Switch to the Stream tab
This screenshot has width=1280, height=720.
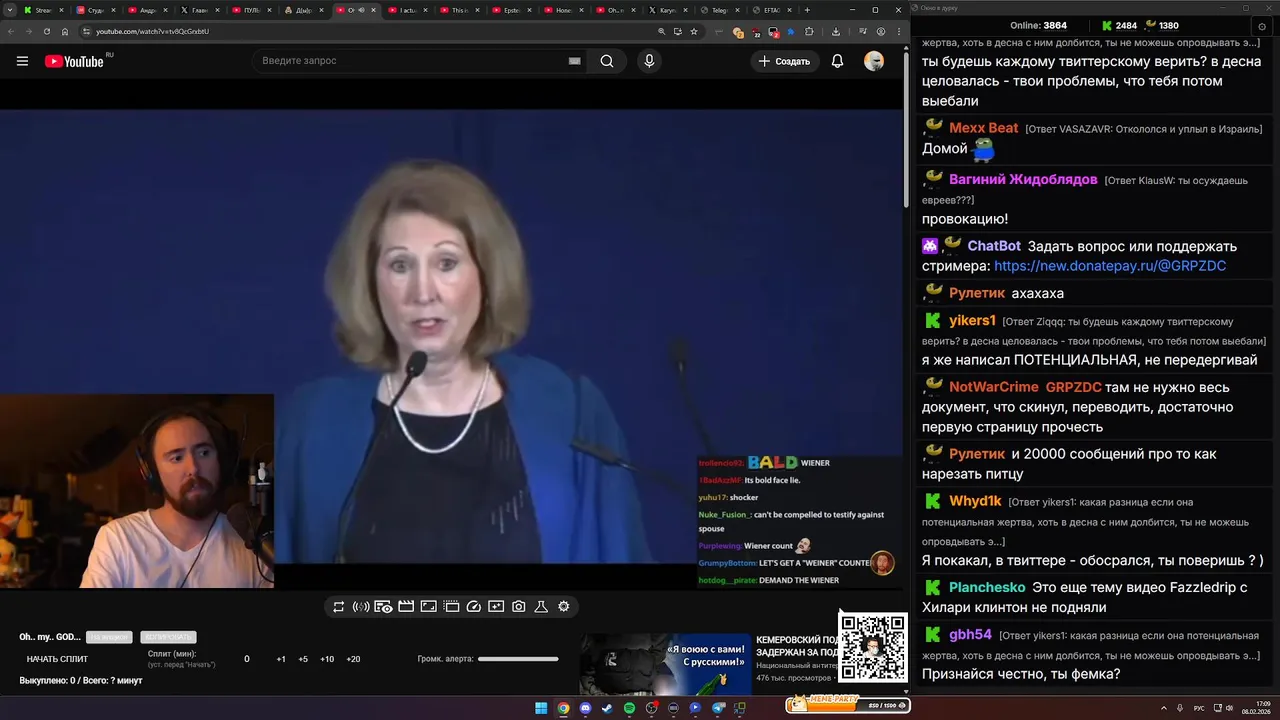(x=44, y=10)
